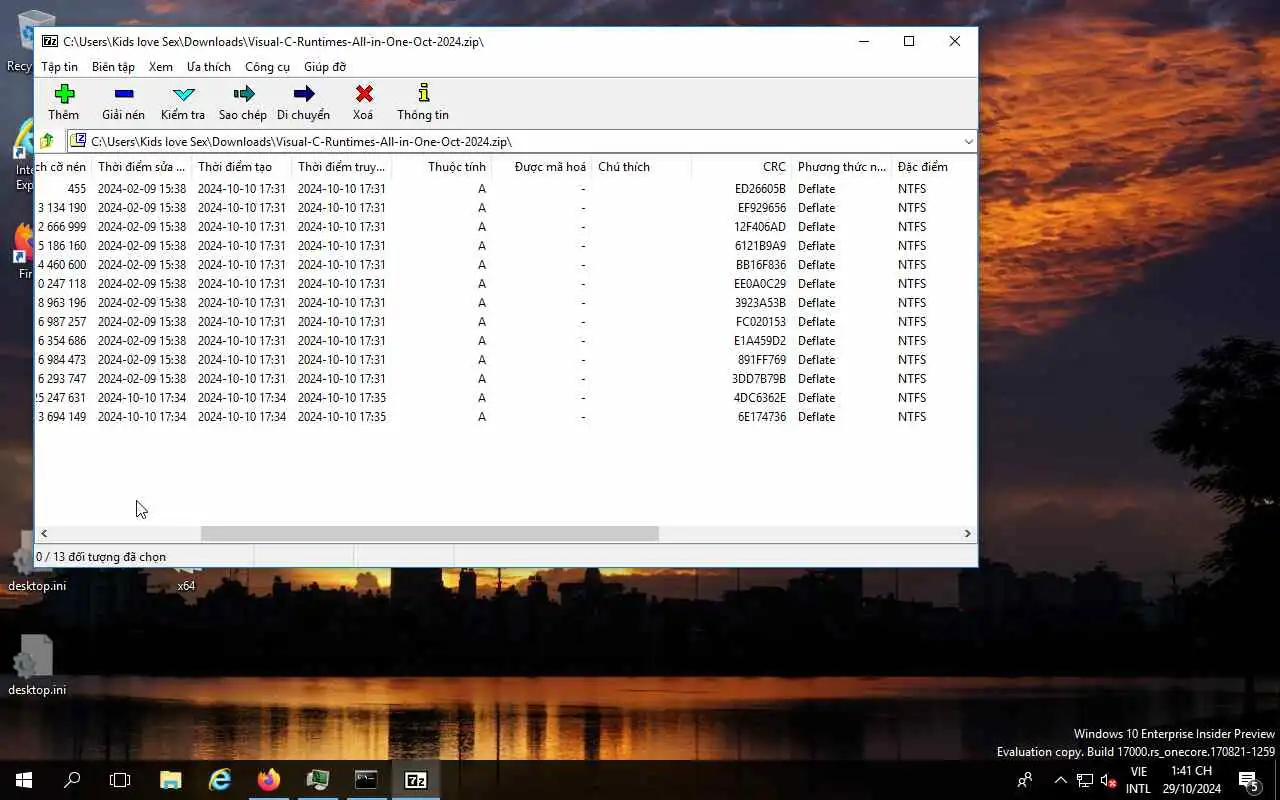1280x800 pixels.
Task: Sort by the CRC column header
Action: (741, 167)
